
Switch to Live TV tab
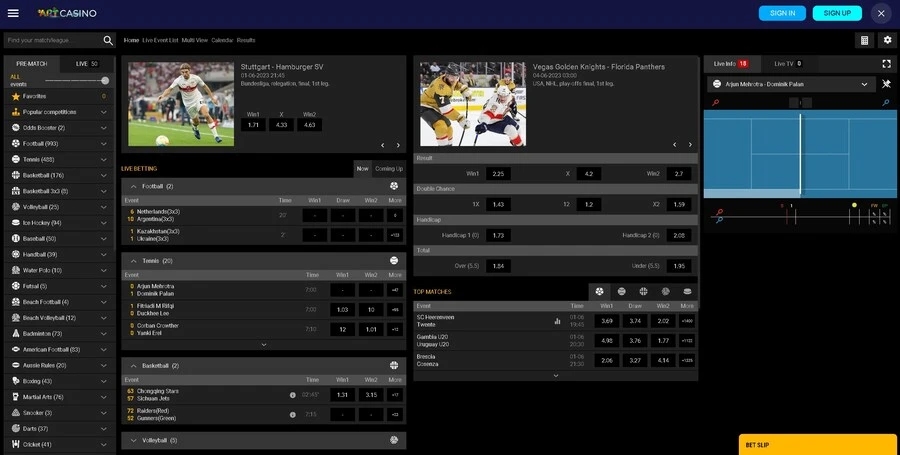click(x=788, y=64)
